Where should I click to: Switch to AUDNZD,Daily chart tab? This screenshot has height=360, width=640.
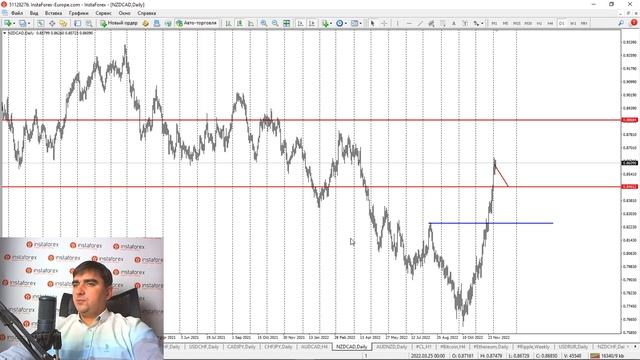pyautogui.click(x=391, y=347)
